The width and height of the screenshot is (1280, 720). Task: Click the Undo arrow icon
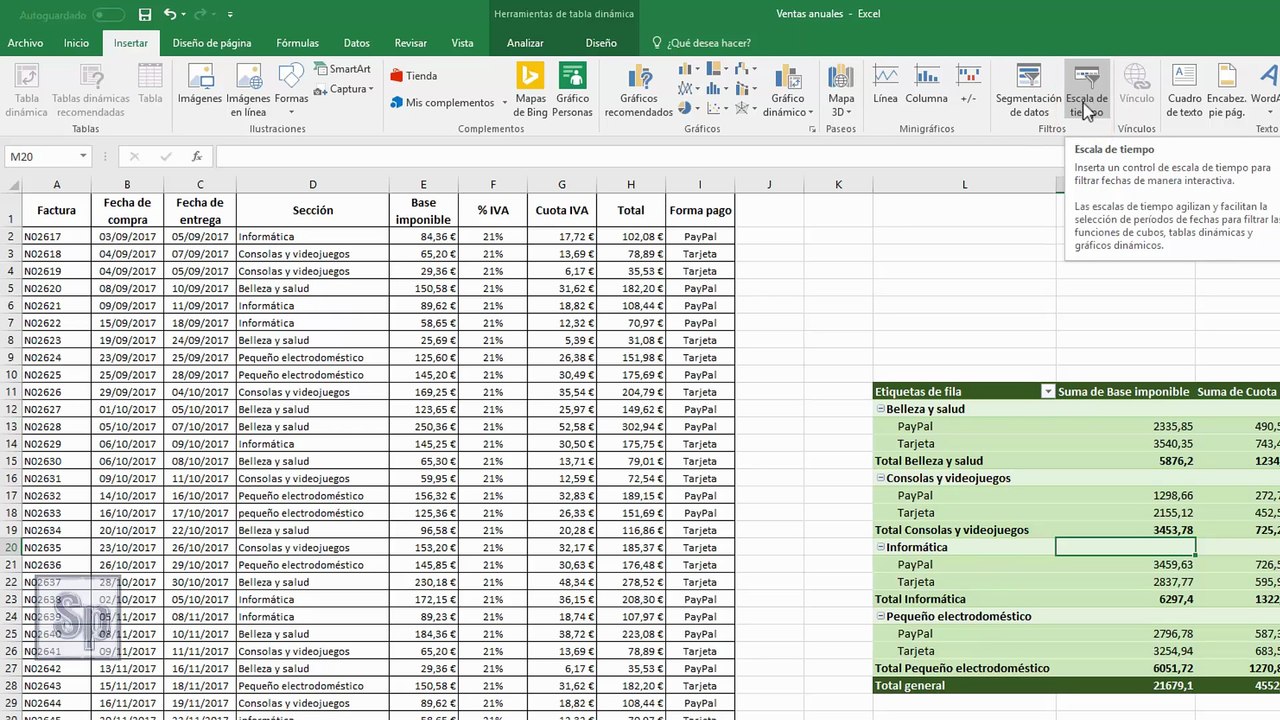click(170, 15)
